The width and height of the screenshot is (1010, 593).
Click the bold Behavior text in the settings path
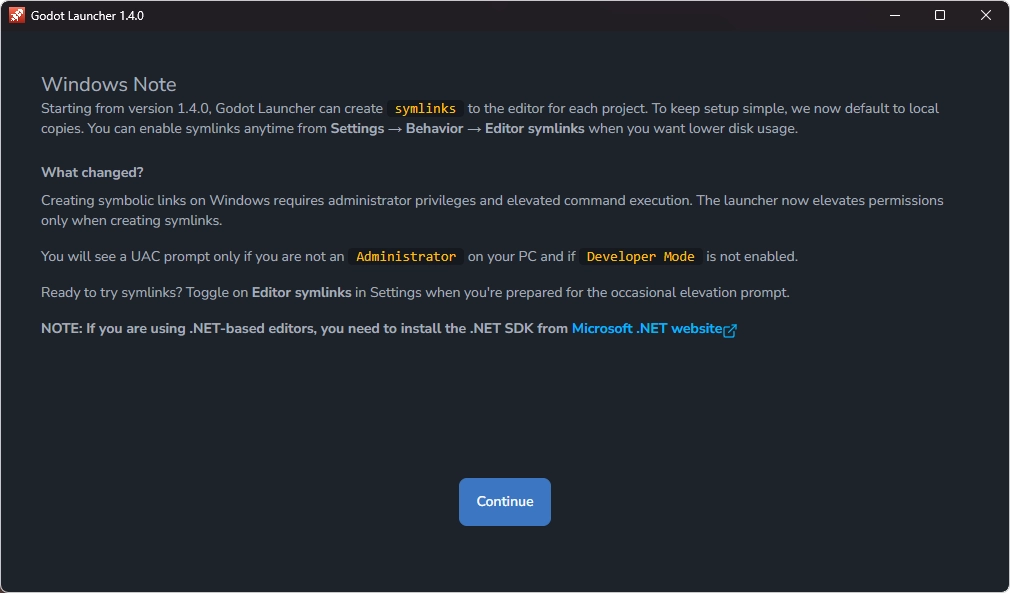pos(433,128)
